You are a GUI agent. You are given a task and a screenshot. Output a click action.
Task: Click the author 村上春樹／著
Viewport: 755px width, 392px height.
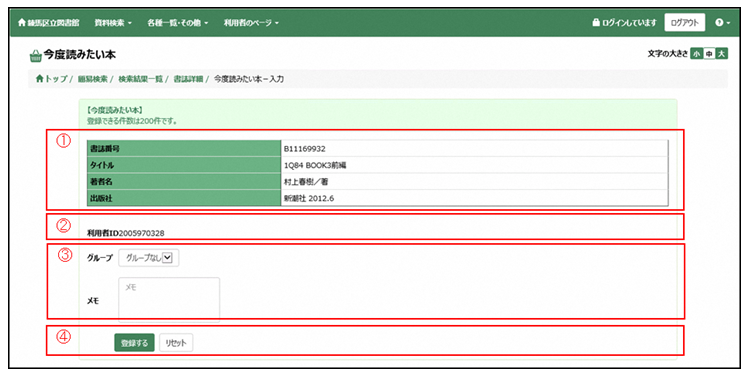(306, 182)
